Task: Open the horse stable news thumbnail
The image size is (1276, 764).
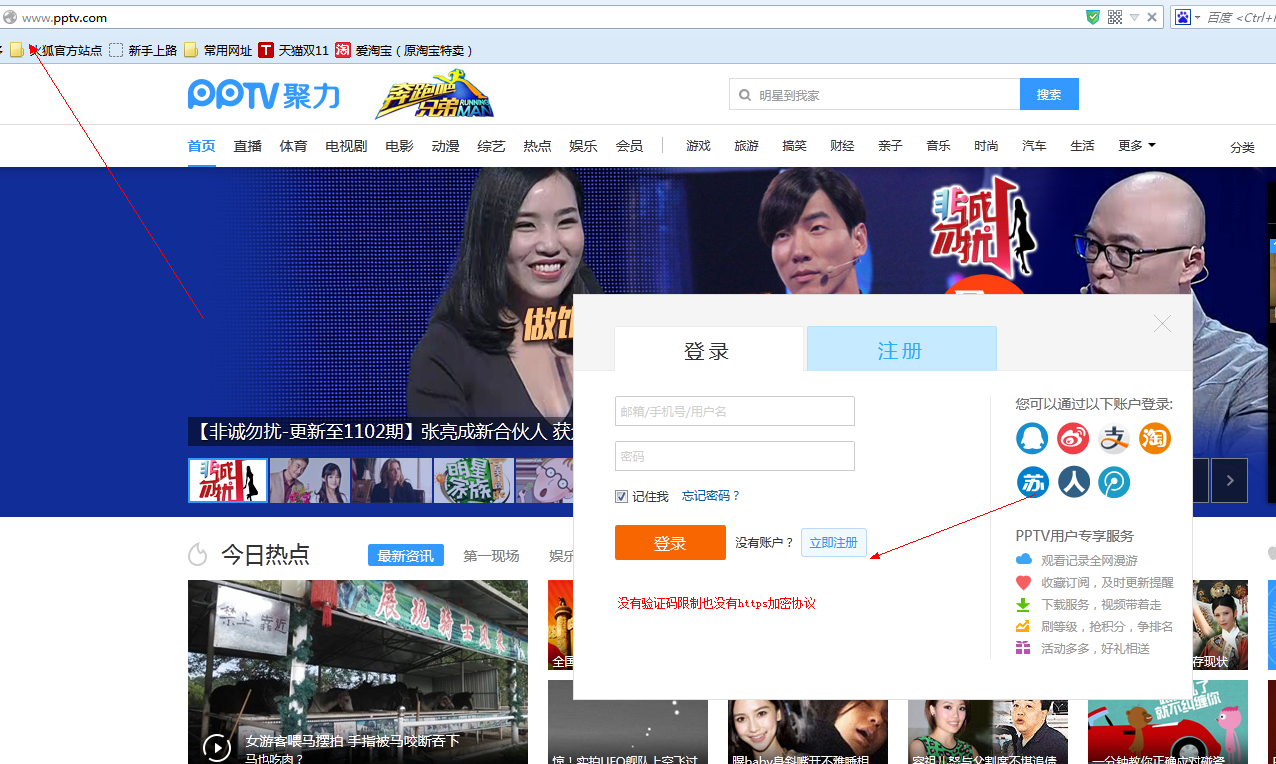Action: 358,672
